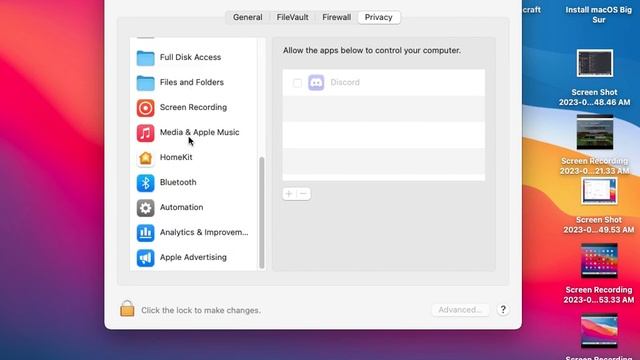
Task: Click the "Click the lock to make changes." text
Action: coord(201,310)
